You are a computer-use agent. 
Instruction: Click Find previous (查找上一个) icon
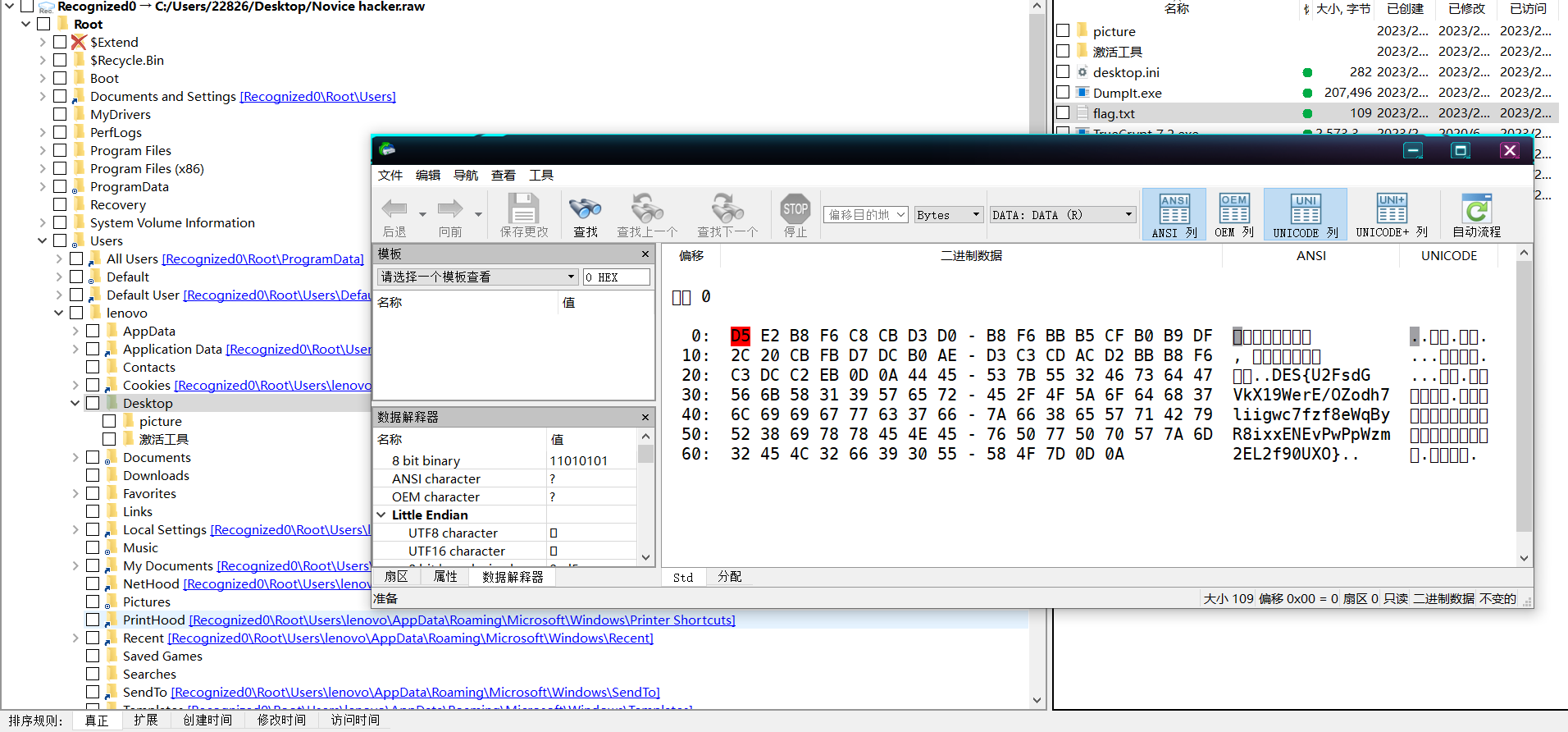(x=647, y=208)
